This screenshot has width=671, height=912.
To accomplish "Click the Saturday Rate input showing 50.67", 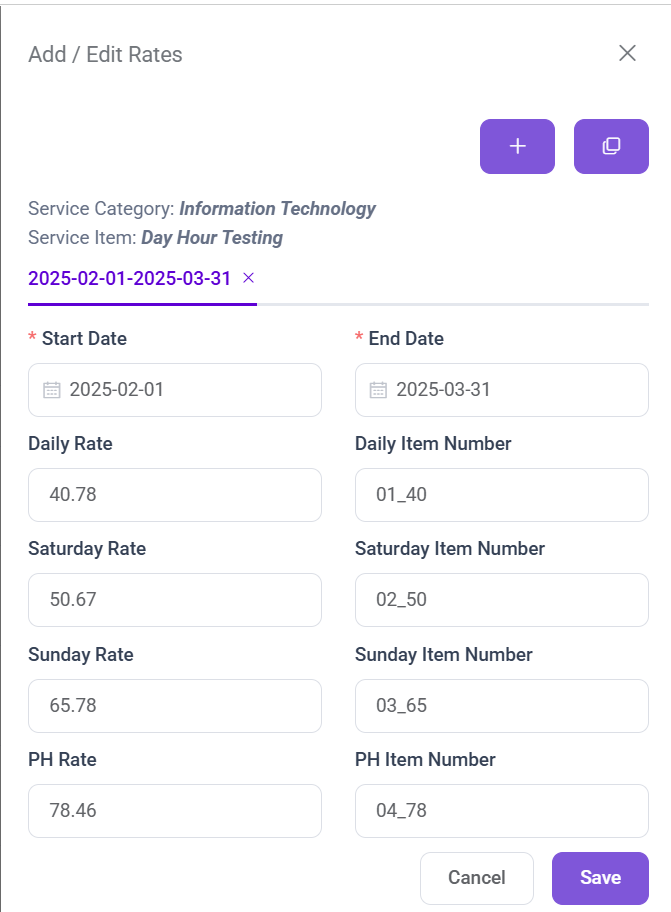I will tap(175, 600).
